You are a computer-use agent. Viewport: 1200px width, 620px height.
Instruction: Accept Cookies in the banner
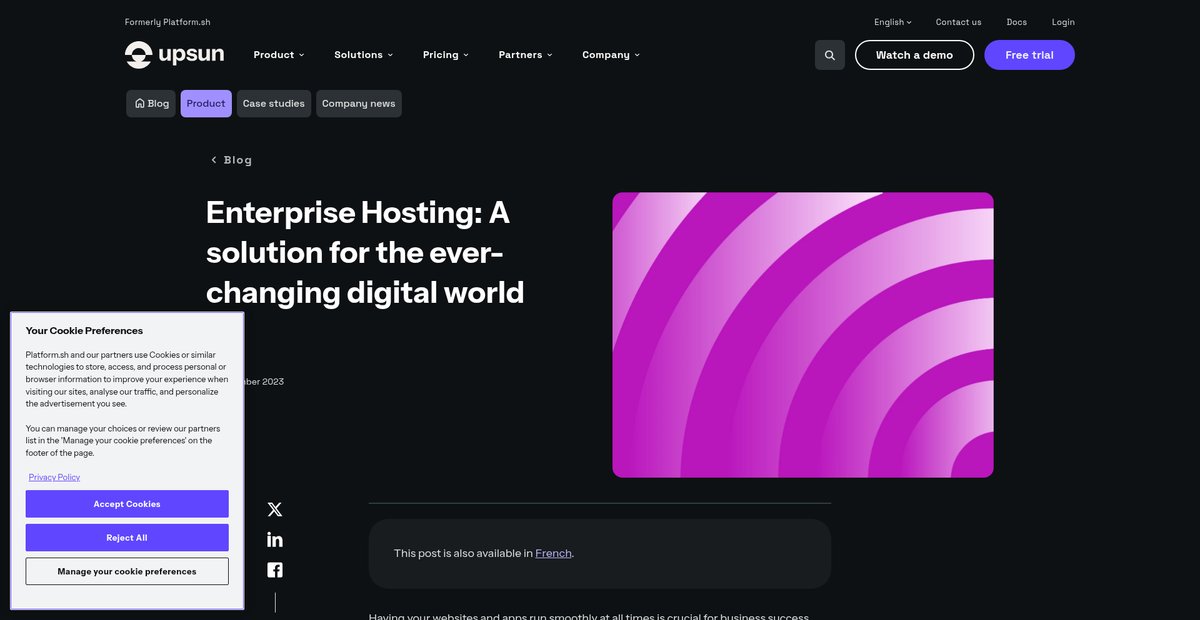click(x=127, y=504)
